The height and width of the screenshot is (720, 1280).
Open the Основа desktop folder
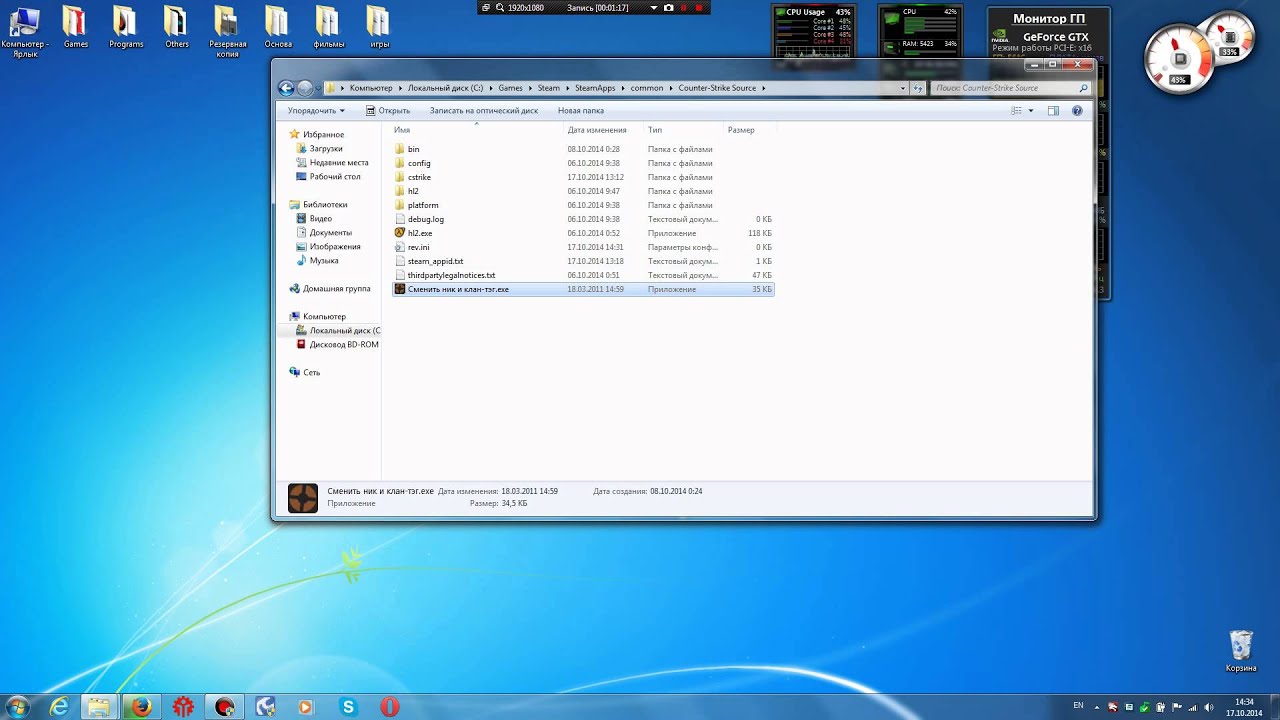[x=278, y=27]
